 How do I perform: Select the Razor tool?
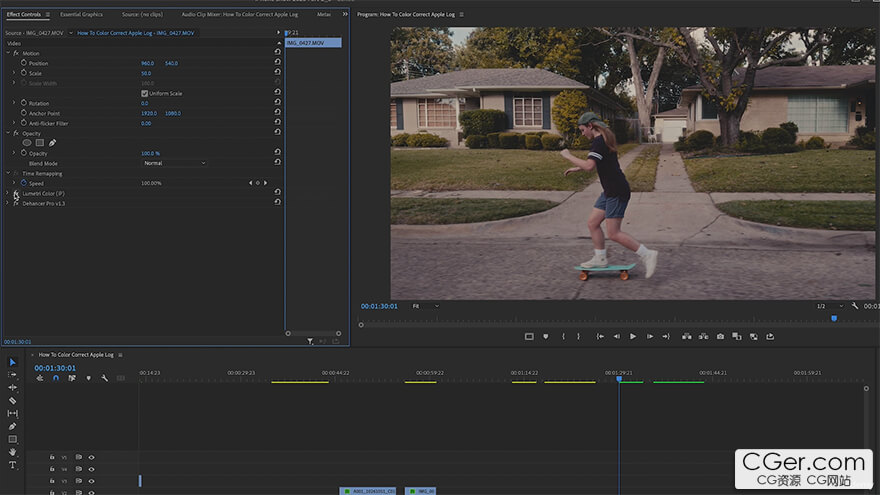(12, 400)
